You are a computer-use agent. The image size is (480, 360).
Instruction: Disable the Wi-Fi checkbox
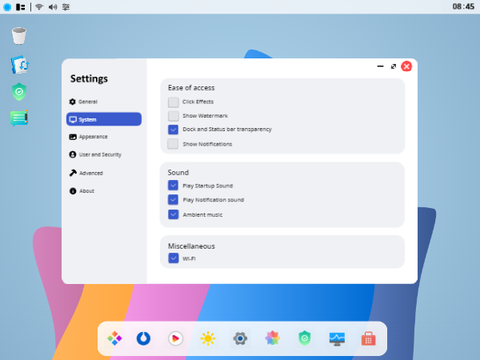173,258
